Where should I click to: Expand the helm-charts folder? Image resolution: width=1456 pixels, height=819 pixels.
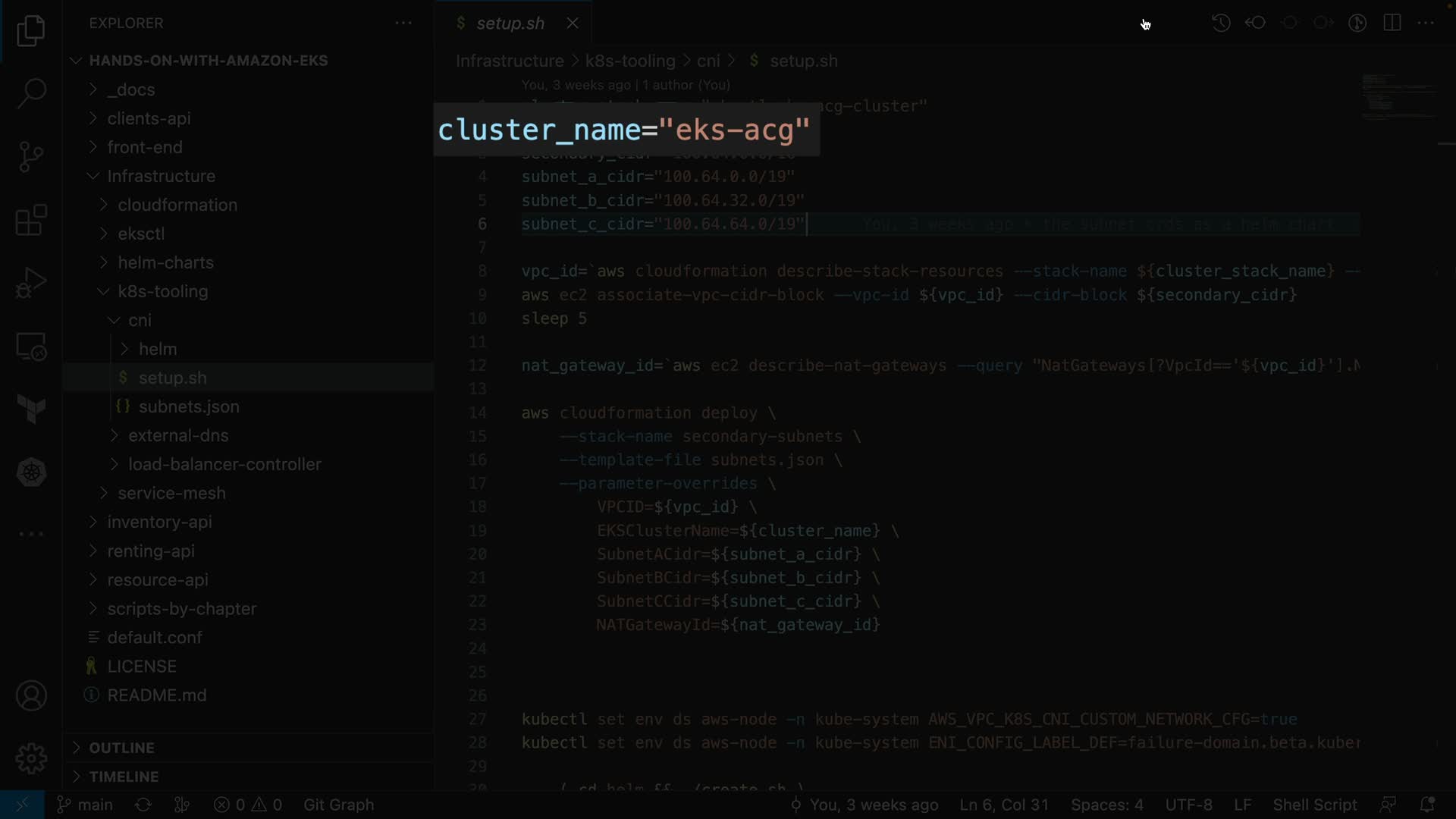coord(165,262)
